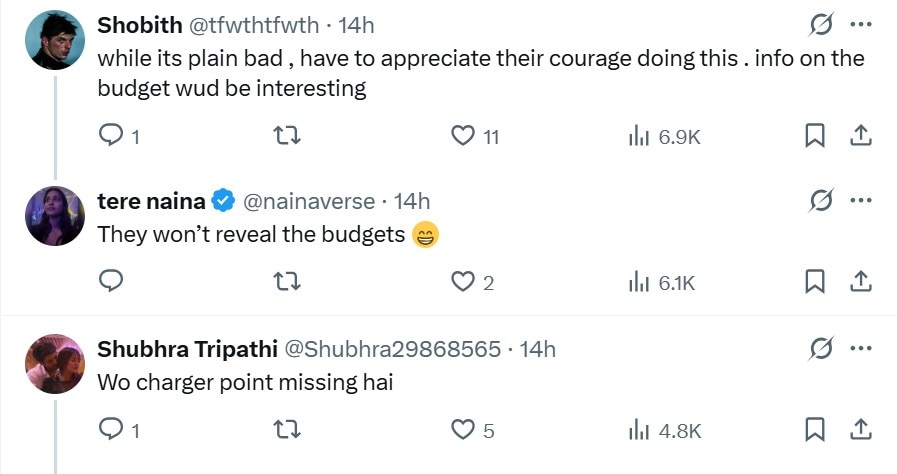The image size is (897, 474).
Task: Bookmark Shubhra Tripathi's tweet
Action: pos(815,430)
